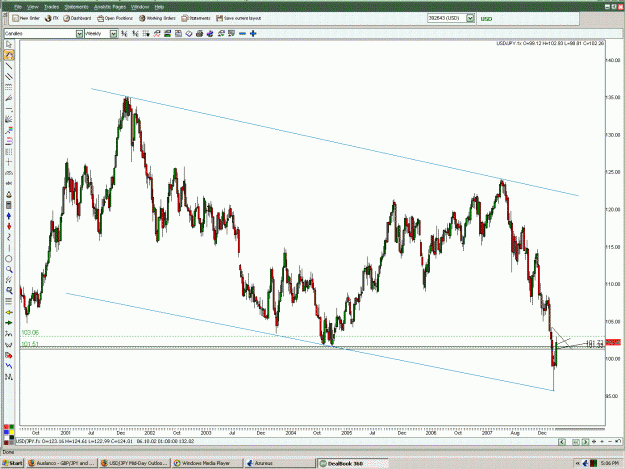The image size is (625, 469).
Task: Select the calculator icon in left toolbar
Action: pos(9,205)
